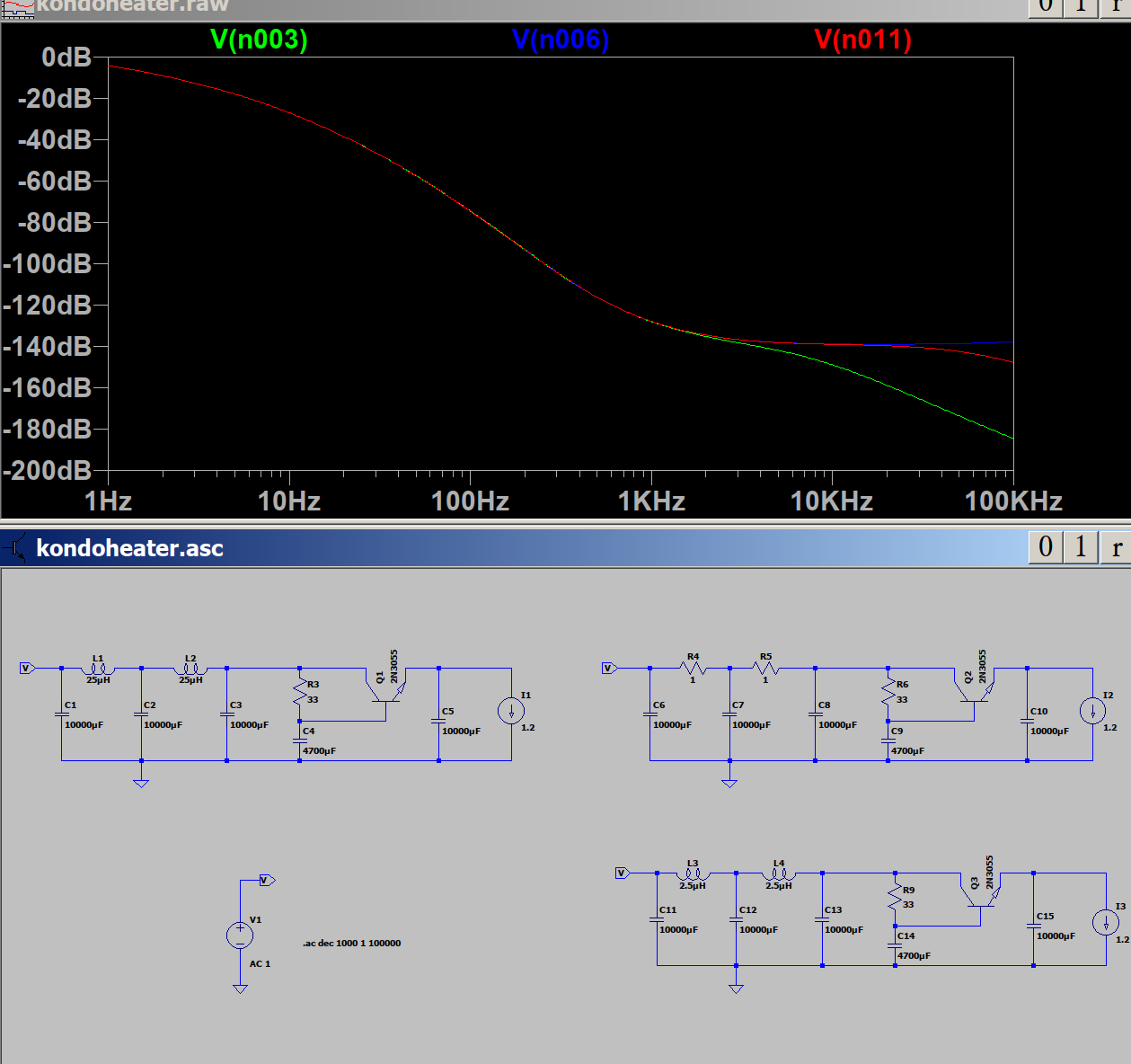Click the ground symbol below source V1
Viewport: 1131px width, 1064px height.
[240, 989]
